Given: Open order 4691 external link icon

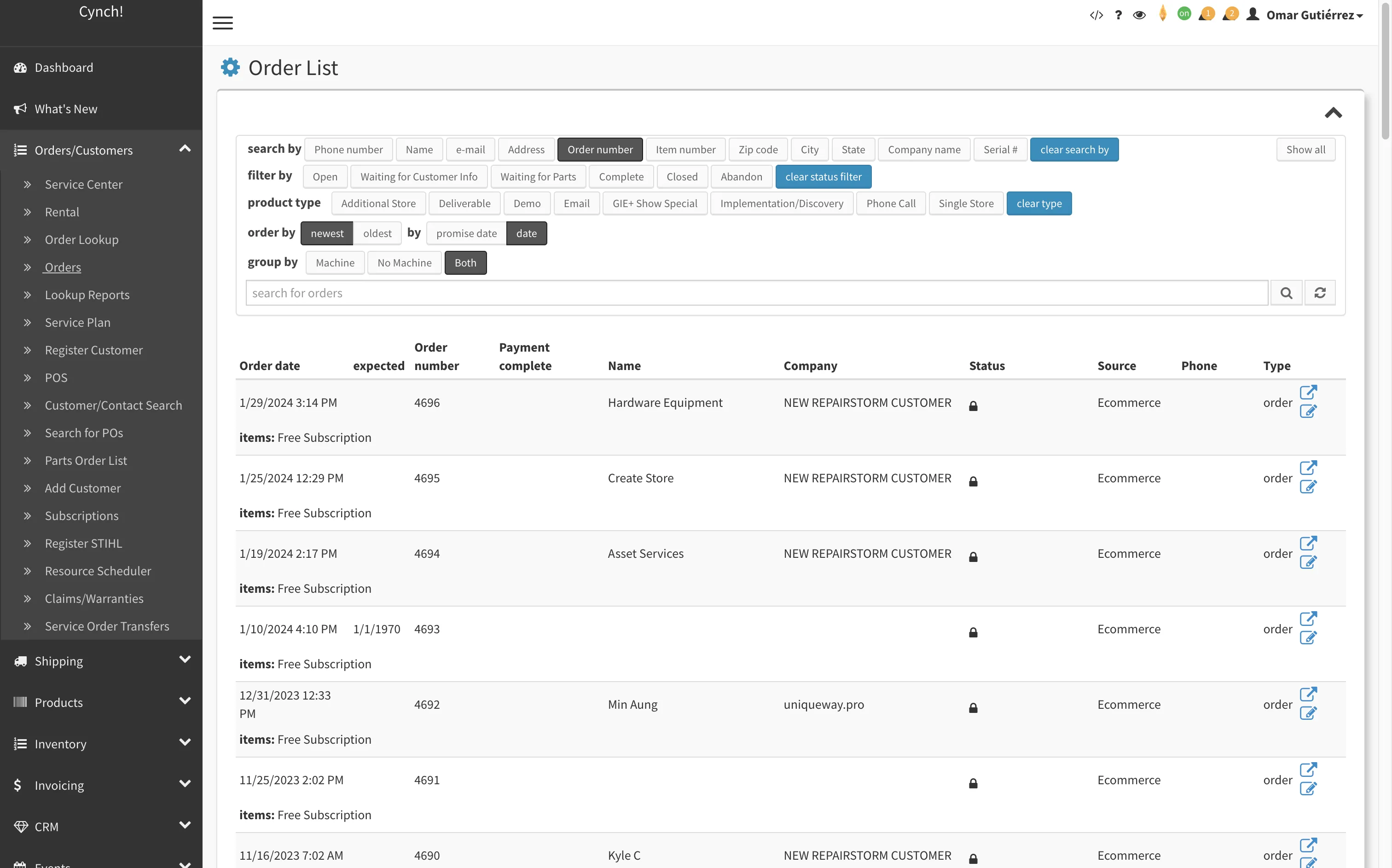Looking at the screenshot, I should 1308,769.
